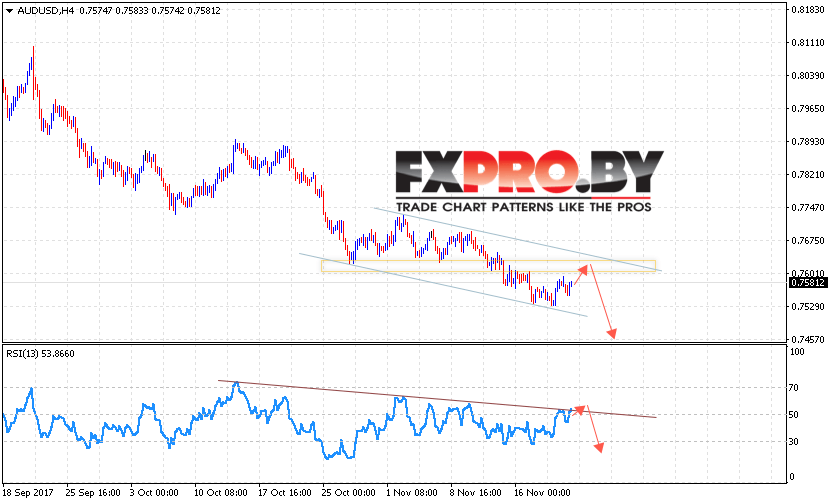Select the 3 Oct 00:00 time label
829x504 pixels.
click(154, 493)
